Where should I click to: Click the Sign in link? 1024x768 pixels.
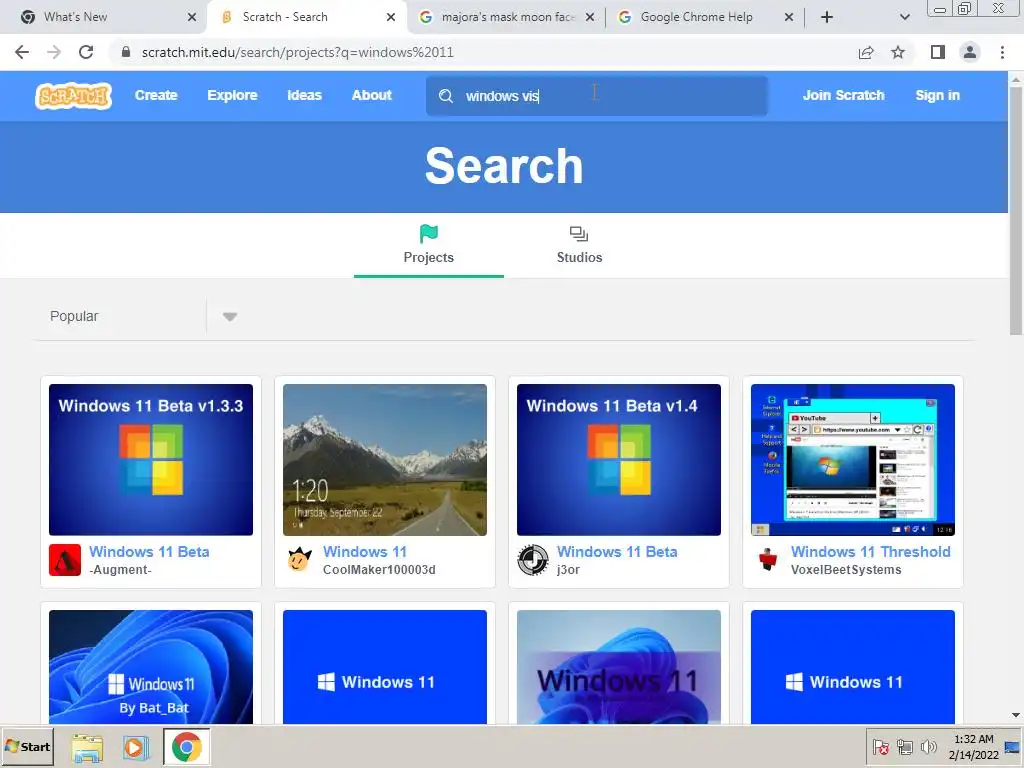tap(937, 95)
